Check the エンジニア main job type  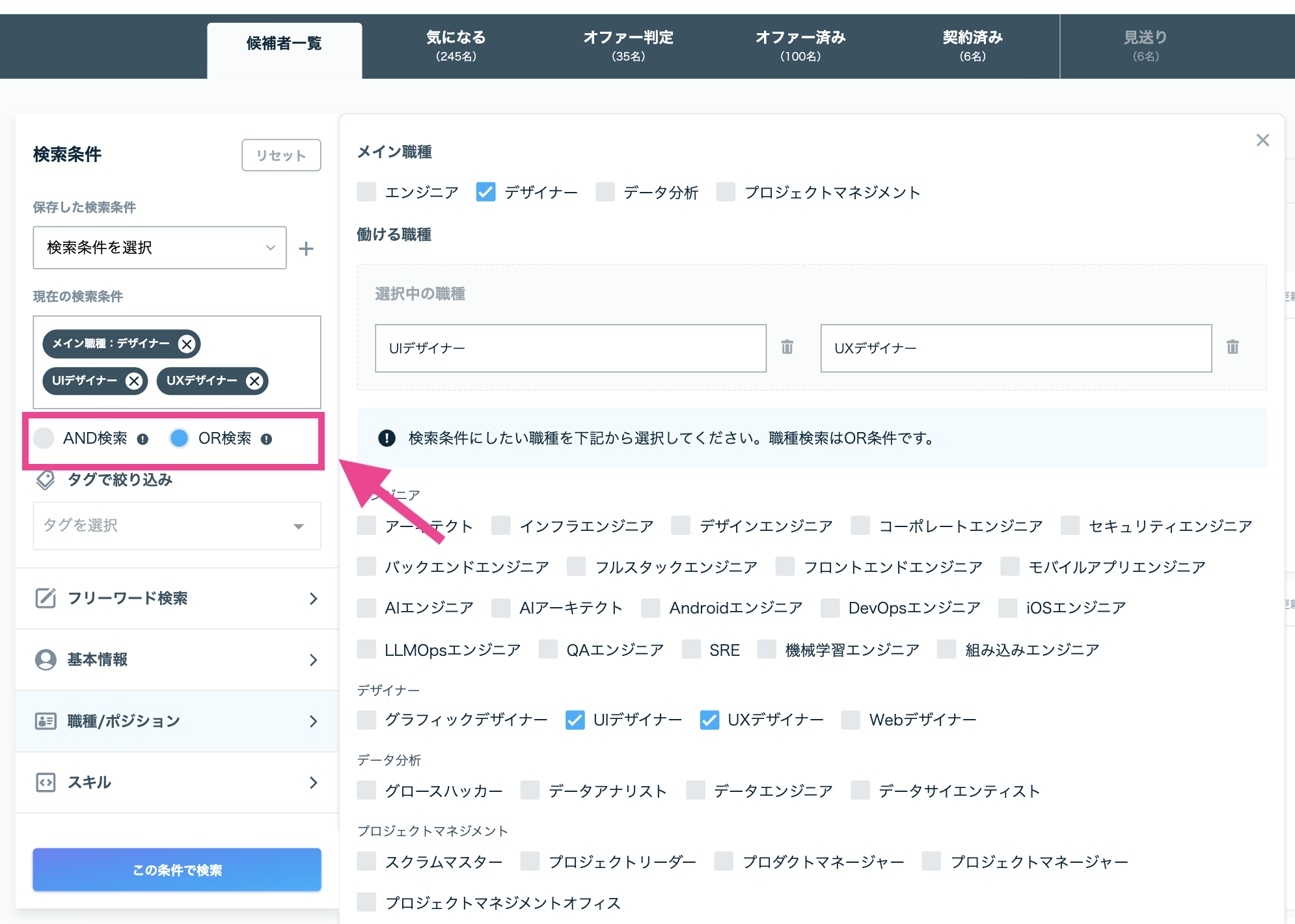coord(366,192)
